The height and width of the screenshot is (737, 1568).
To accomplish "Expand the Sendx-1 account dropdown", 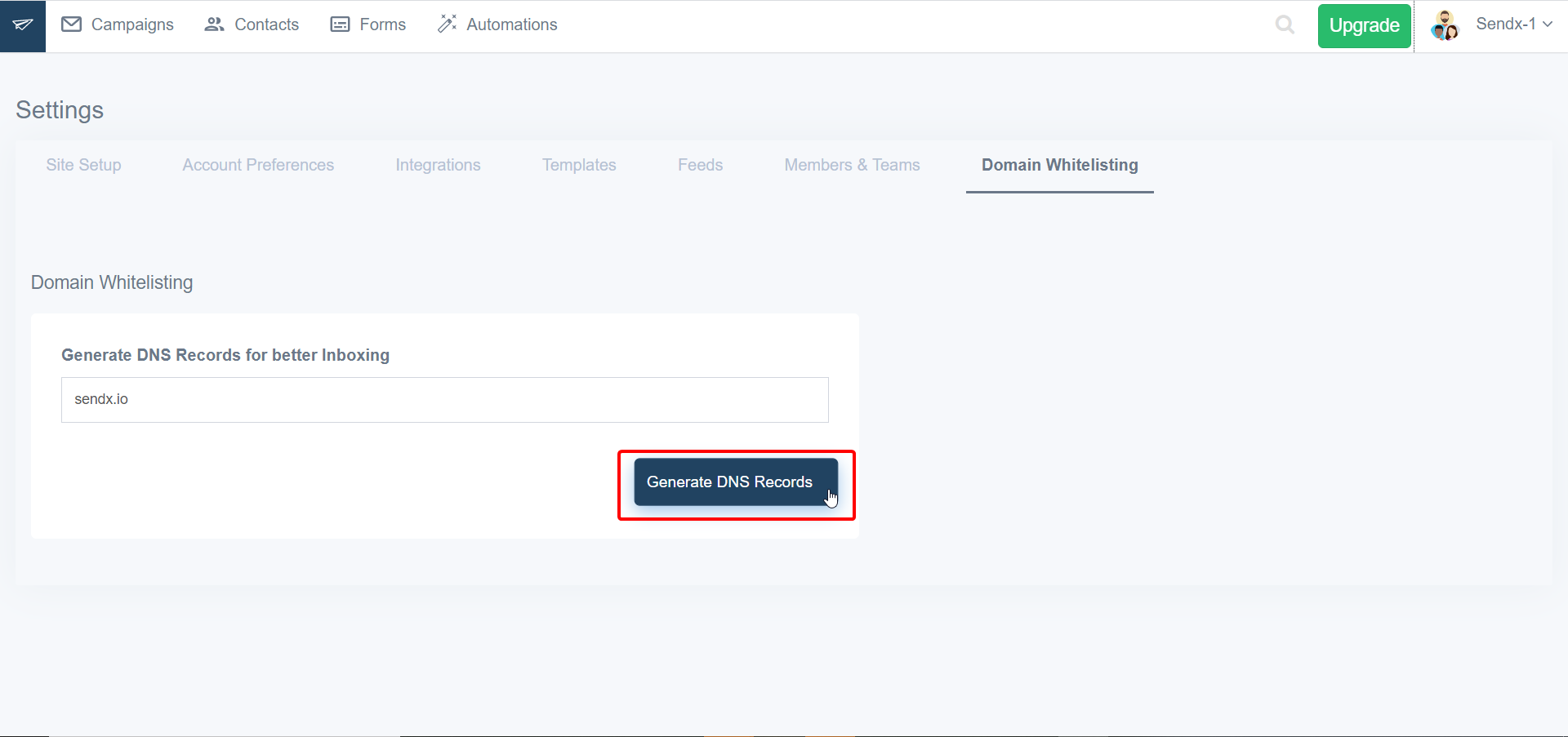I will pos(1514,24).
